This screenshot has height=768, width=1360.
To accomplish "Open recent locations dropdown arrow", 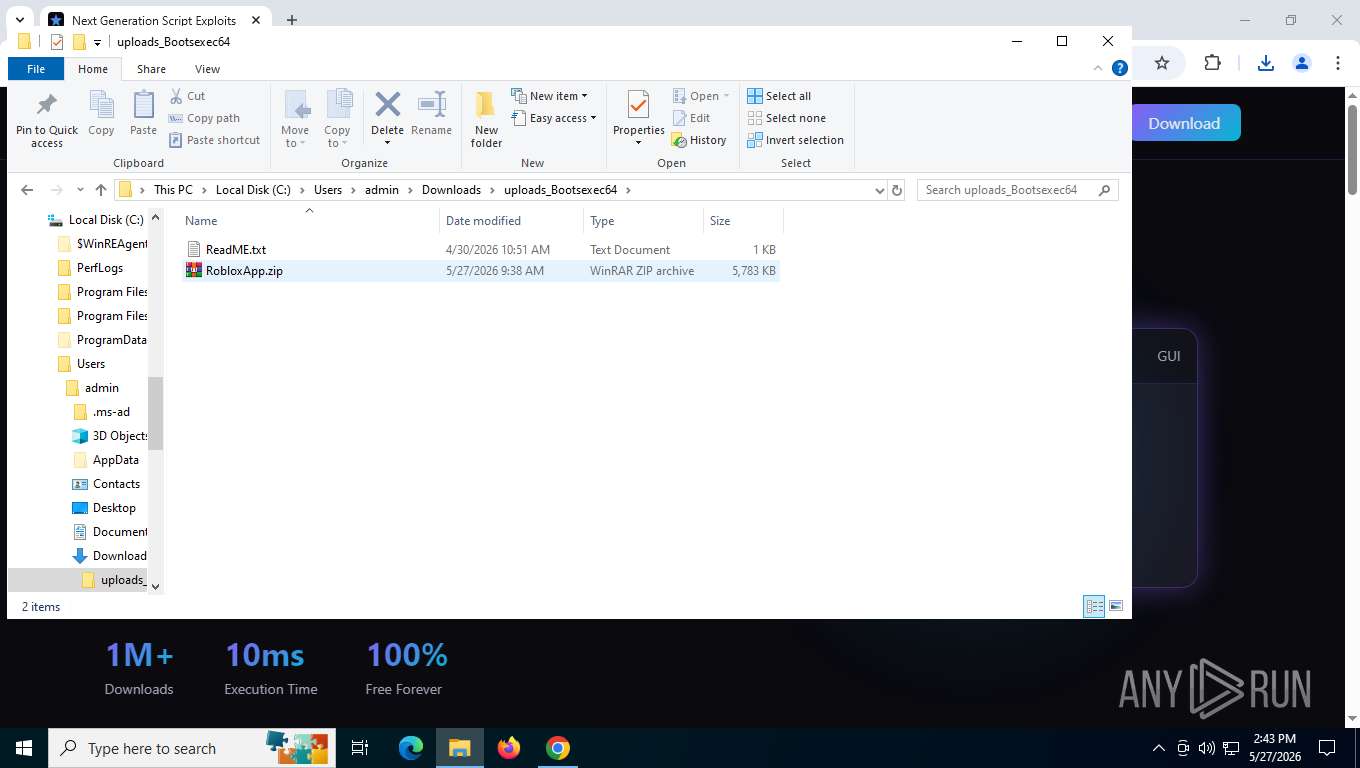I will click(x=80, y=190).
